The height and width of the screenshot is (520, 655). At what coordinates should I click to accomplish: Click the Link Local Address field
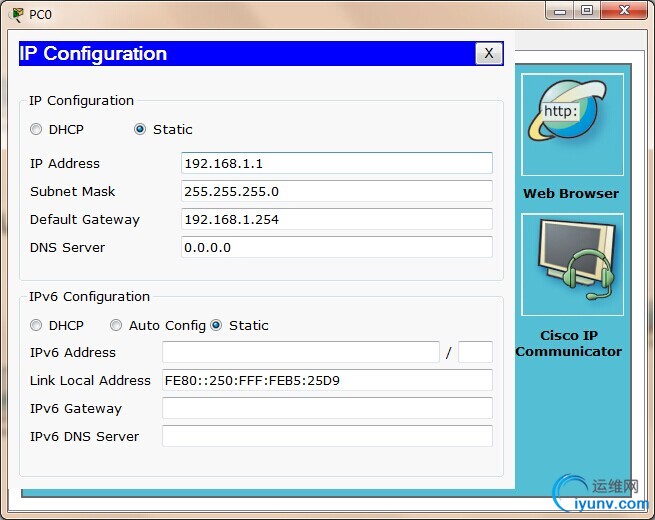(328, 380)
